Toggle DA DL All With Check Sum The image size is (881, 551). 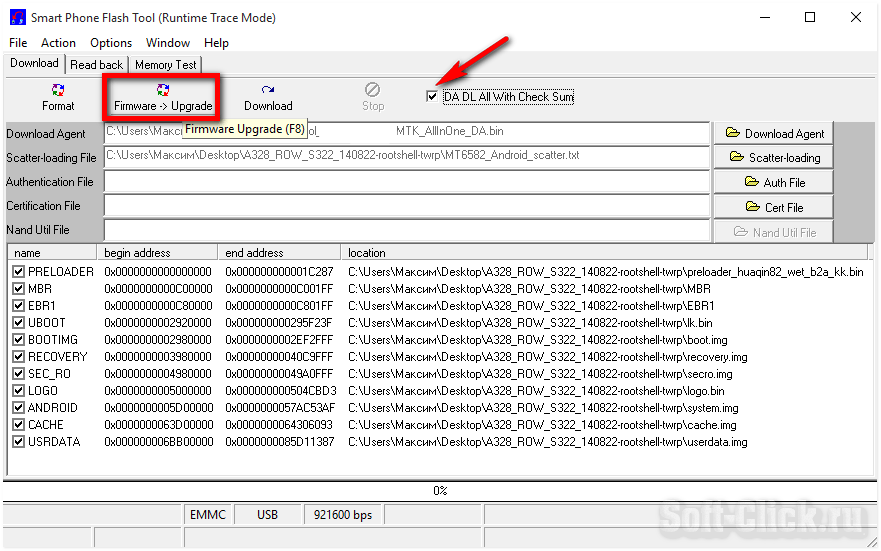432,97
